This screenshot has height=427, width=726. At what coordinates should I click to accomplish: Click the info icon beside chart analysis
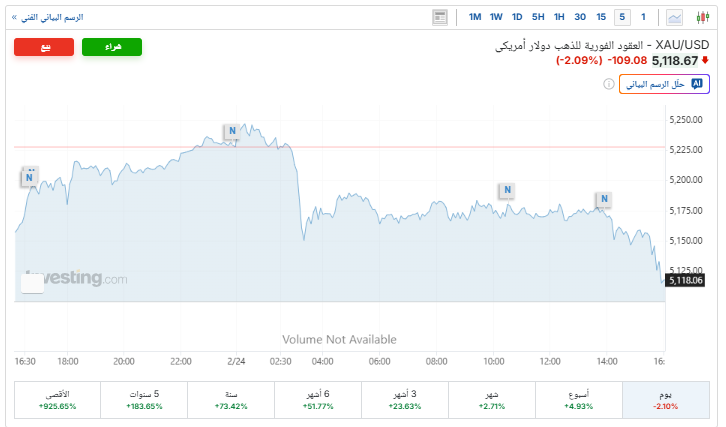608,85
